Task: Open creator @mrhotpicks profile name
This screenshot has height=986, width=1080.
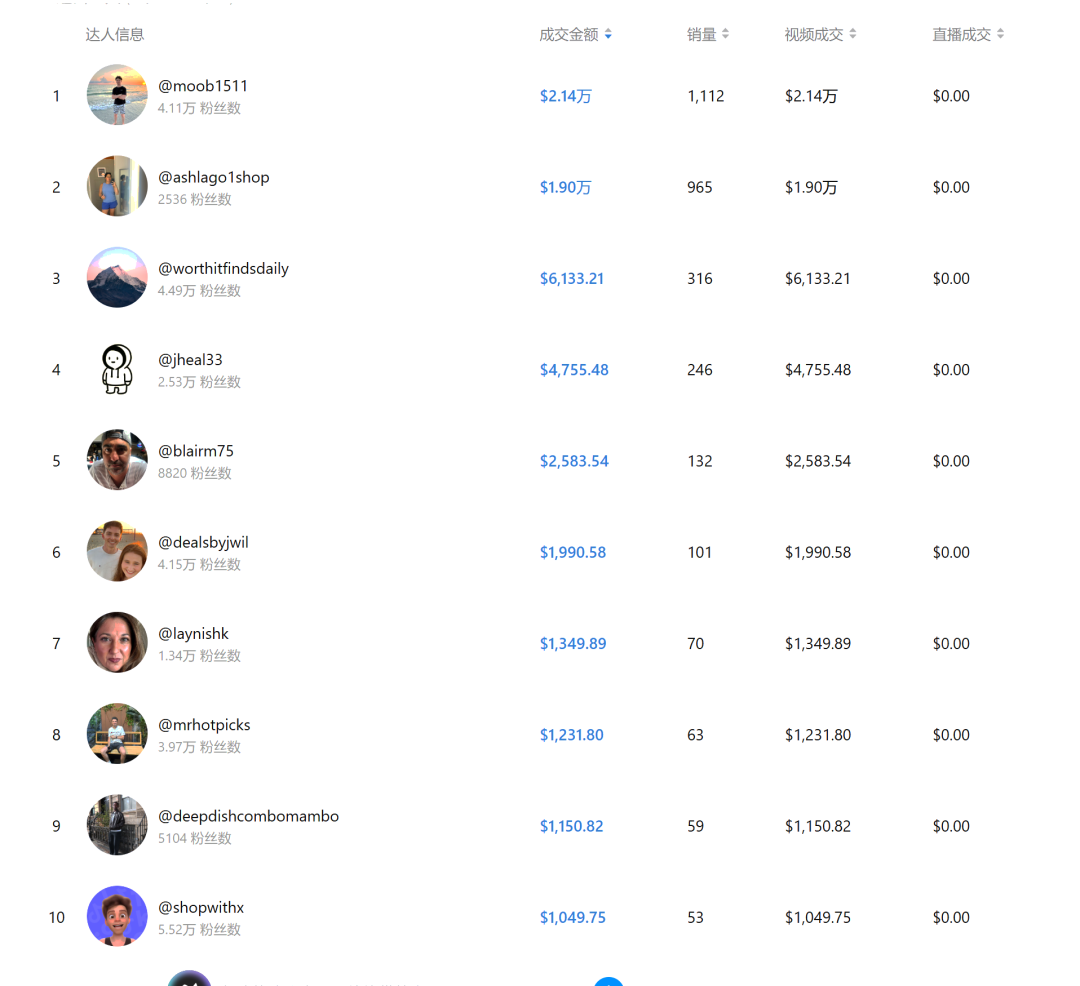Action: (x=204, y=725)
